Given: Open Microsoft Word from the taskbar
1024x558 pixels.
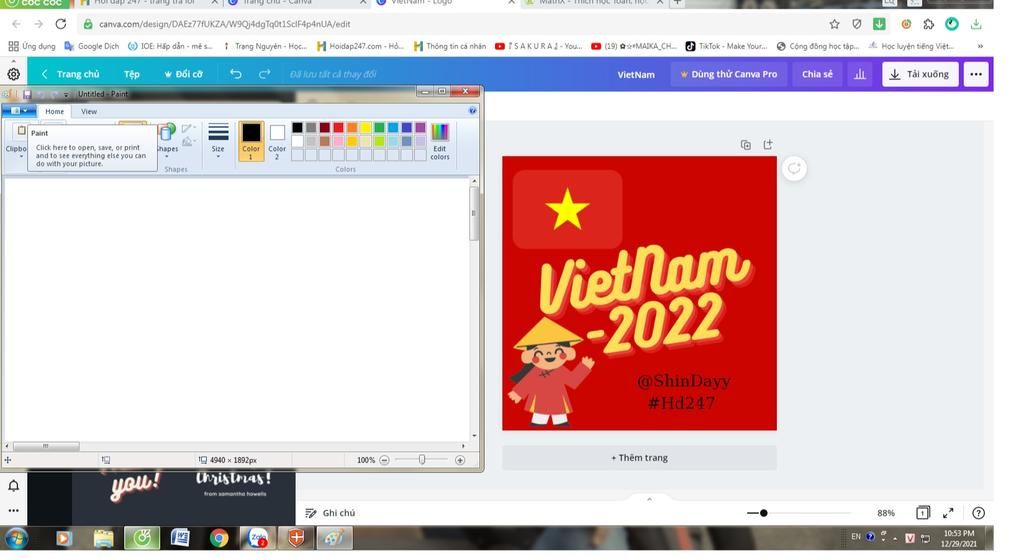Looking at the screenshot, I should coord(180,538).
